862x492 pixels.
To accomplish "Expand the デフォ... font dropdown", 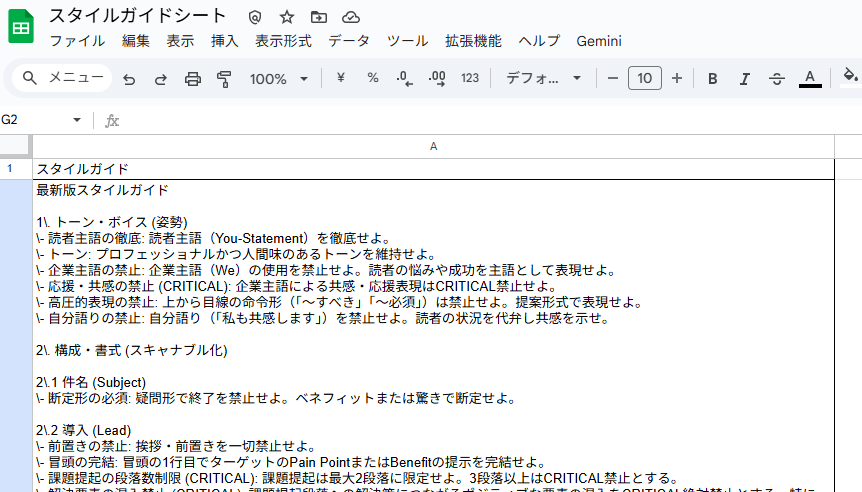I will coord(543,79).
